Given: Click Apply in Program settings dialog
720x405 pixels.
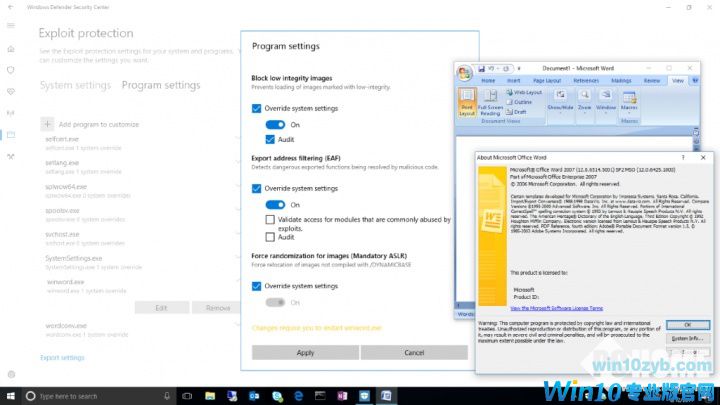Looking at the screenshot, I should coord(305,352).
